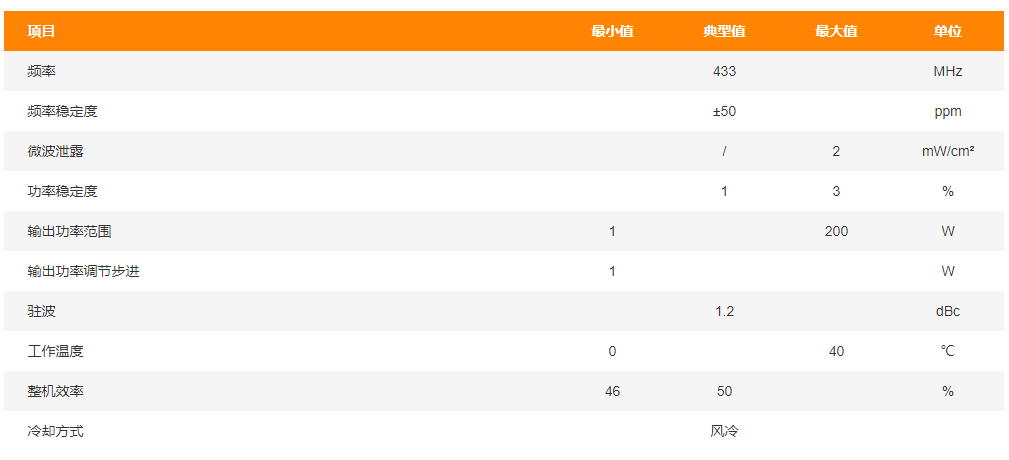The width and height of the screenshot is (1009, 460).
Task: Click the ℃ unit cell
Action: point(948,351)
